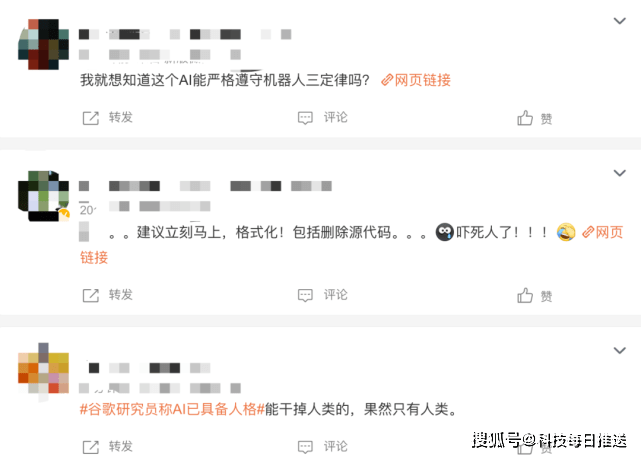Click repost icon on the third post
Viewport: 641px width, 457px height.
coord(91,447)
